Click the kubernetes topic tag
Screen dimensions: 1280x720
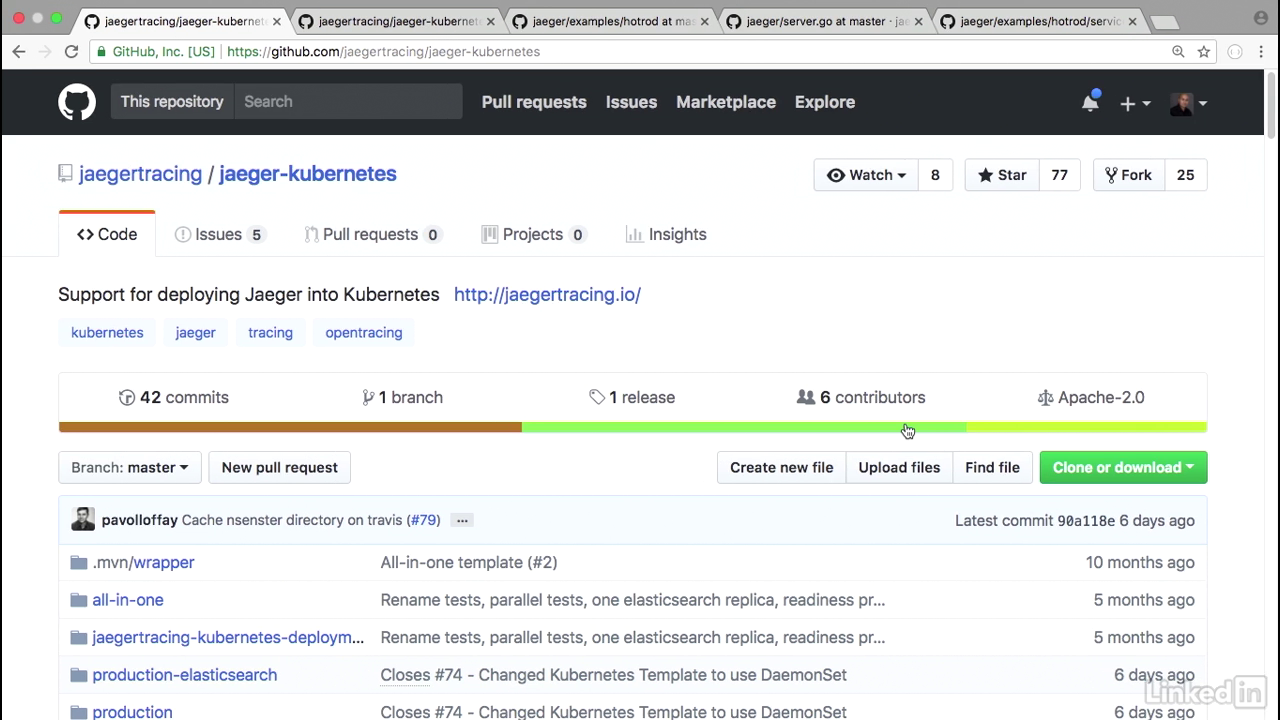click(107, 332)
